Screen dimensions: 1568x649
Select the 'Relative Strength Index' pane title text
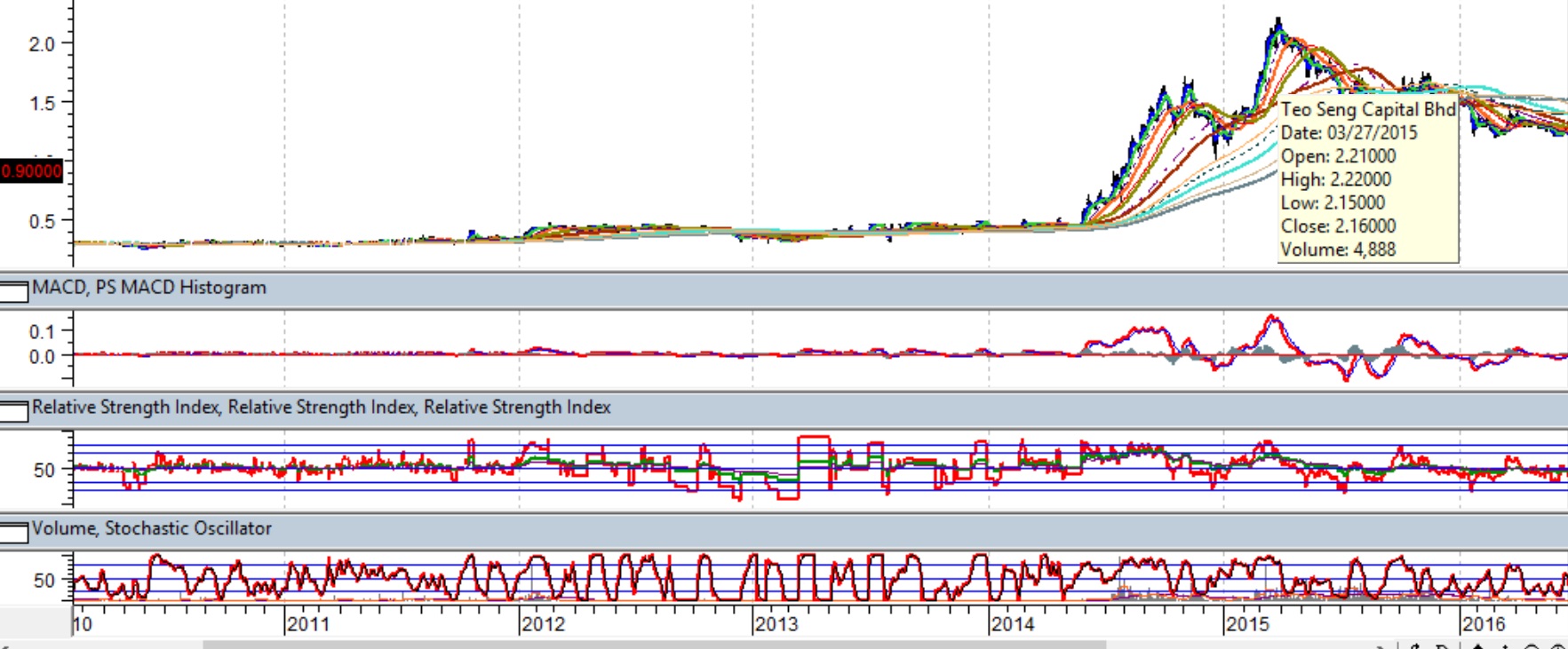tap(322, 408)
